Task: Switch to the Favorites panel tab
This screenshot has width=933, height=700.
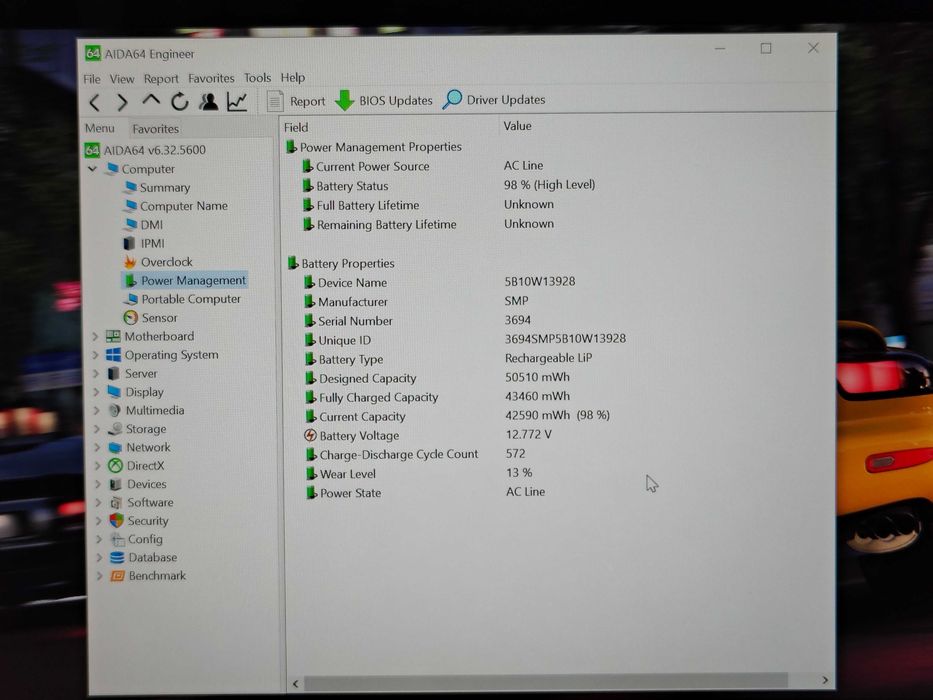Action: point(155,129)
